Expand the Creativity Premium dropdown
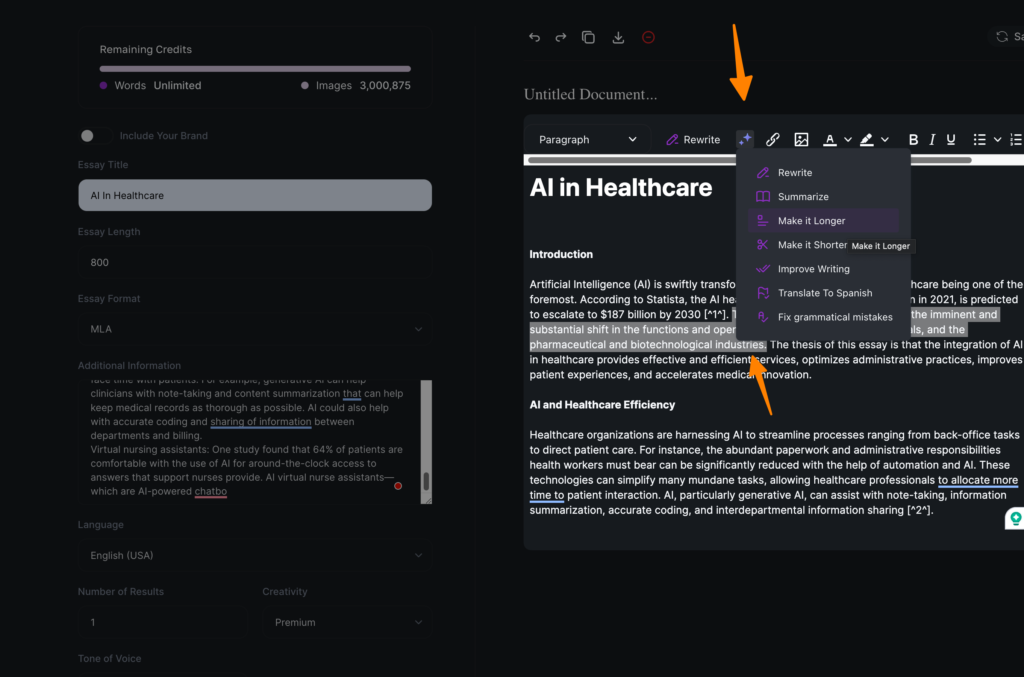 pos(347,622)
